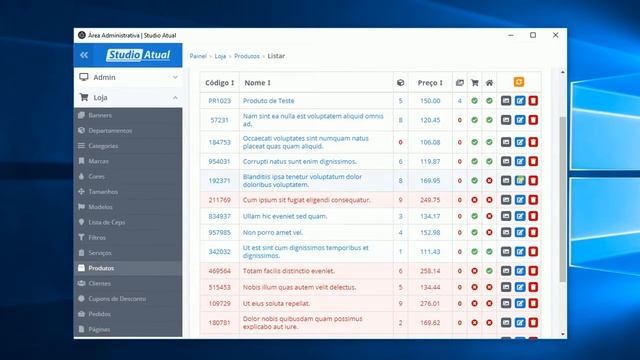Open product name Produto de Teste
This screenshot has width=640, height=360.
coord(268,100)
